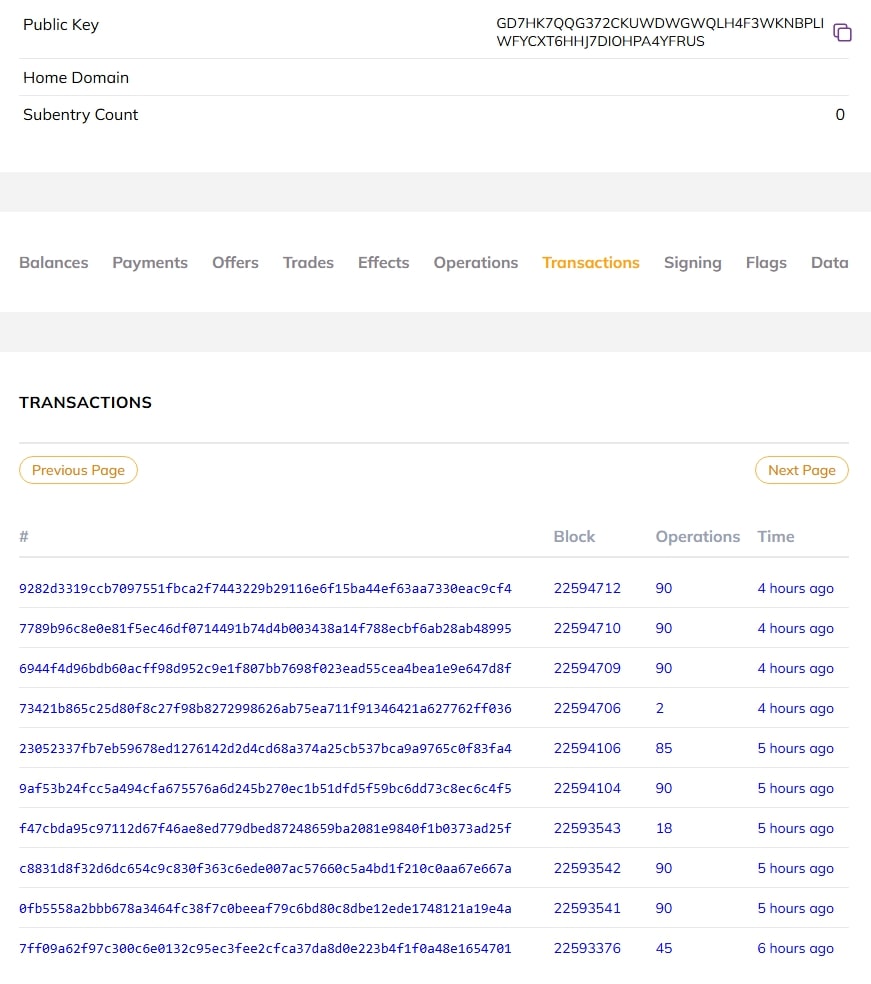This screenshot has width=871, height=984.
Task: Click the Time column header
Action: [776, 537]
